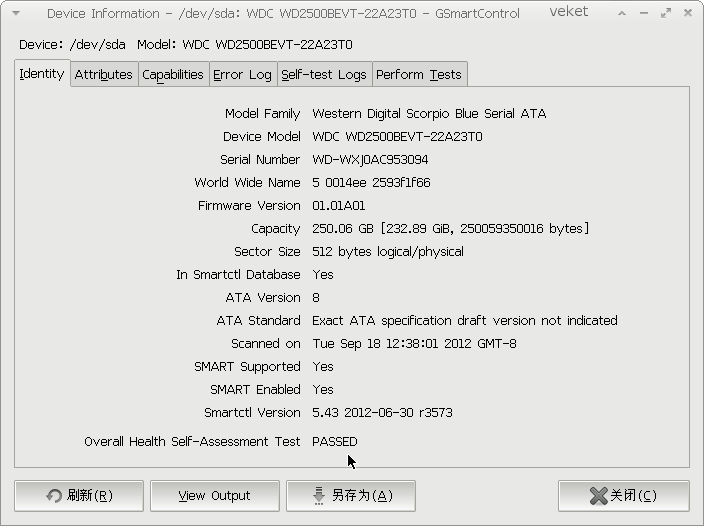Click the Scanned on date value
Image resolution: width=704 pixels, height=526 pixels.
tap(414, 344)
